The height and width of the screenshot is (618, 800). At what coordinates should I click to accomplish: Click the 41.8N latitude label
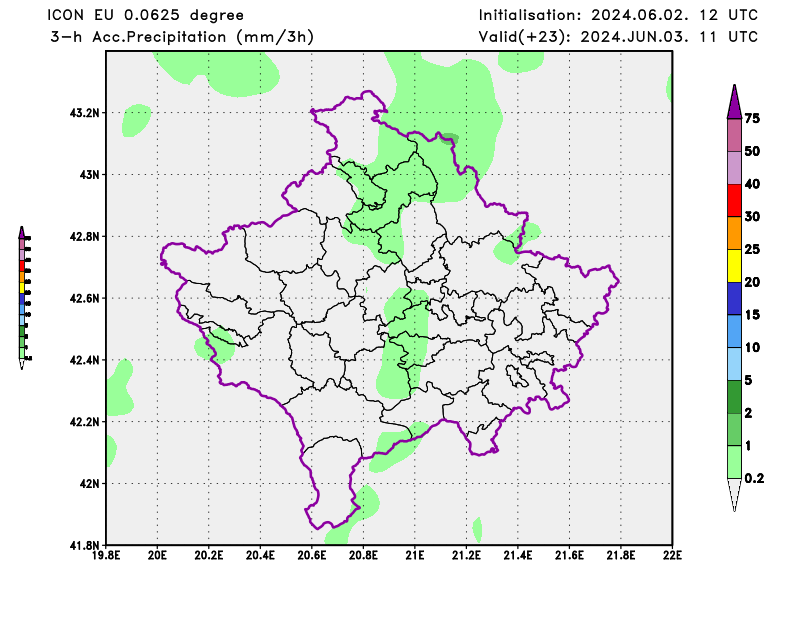(84, 546)
